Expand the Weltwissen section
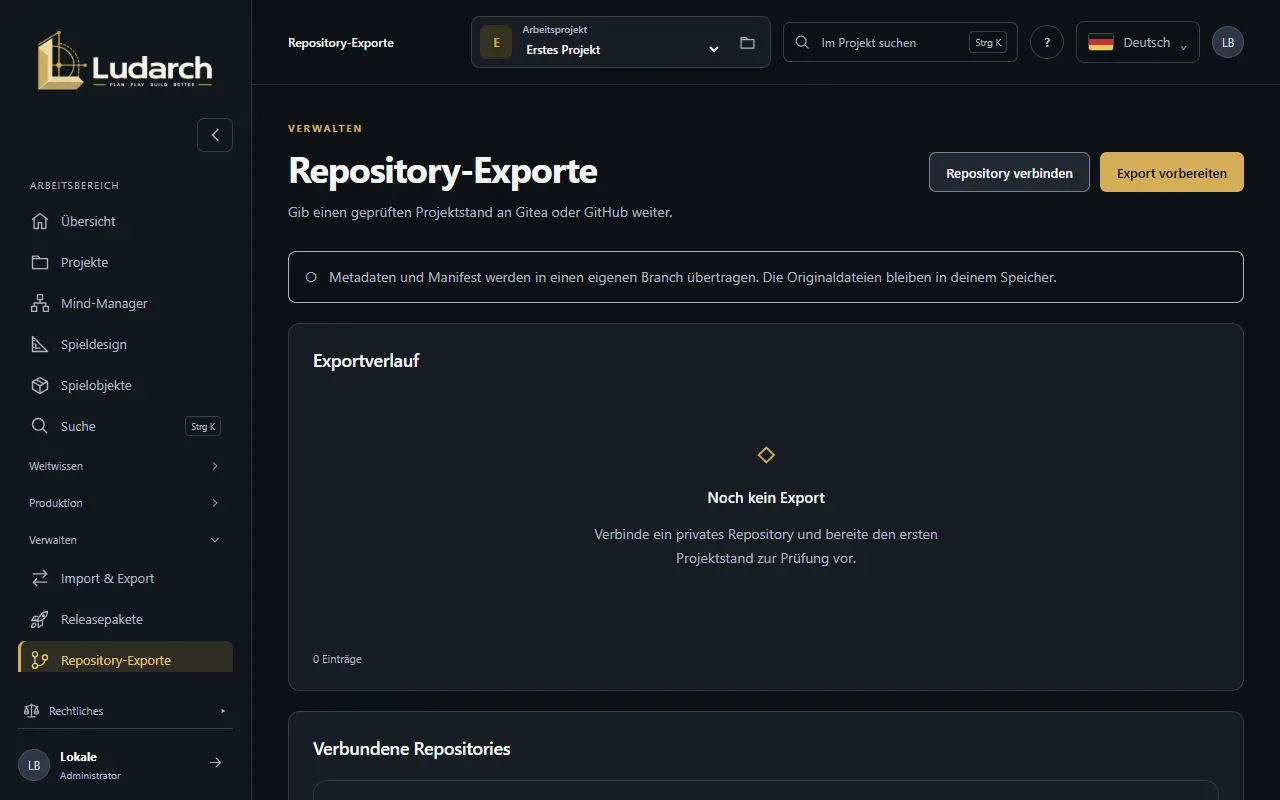Screen dimensions: 1280x800 click(125, 466)
